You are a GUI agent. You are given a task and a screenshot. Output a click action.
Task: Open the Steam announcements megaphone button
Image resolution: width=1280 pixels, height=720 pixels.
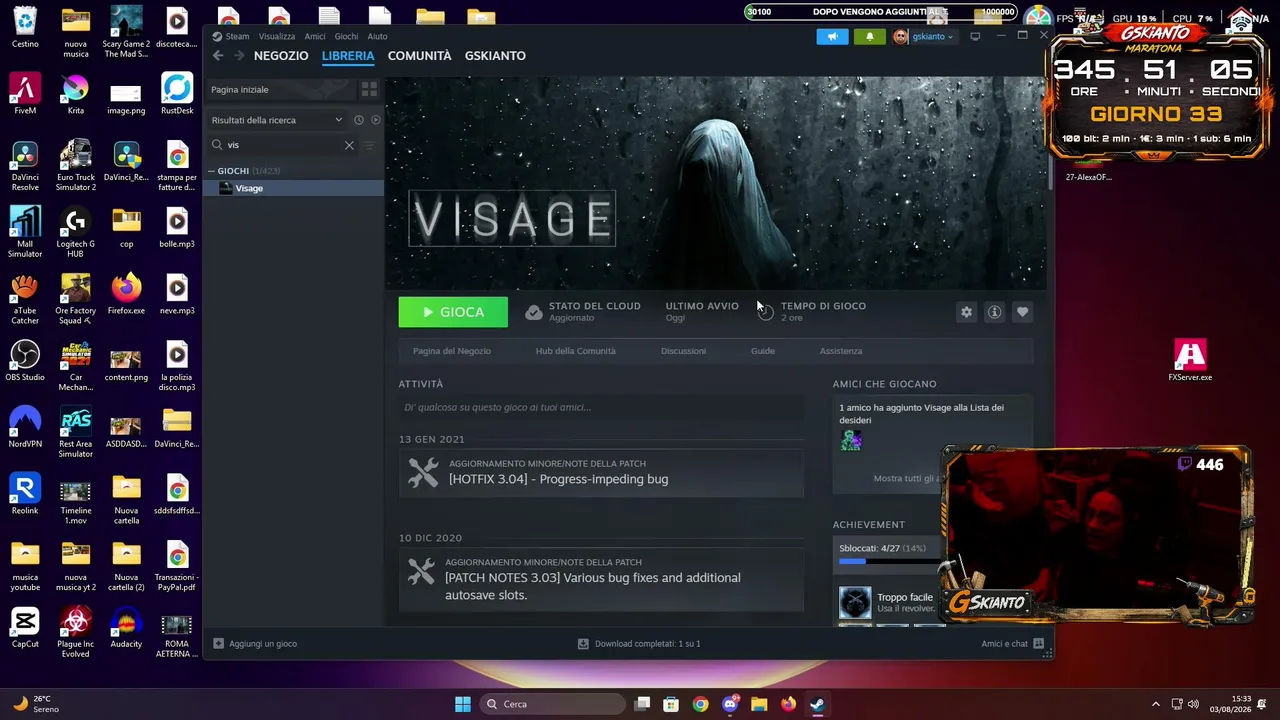832,37
